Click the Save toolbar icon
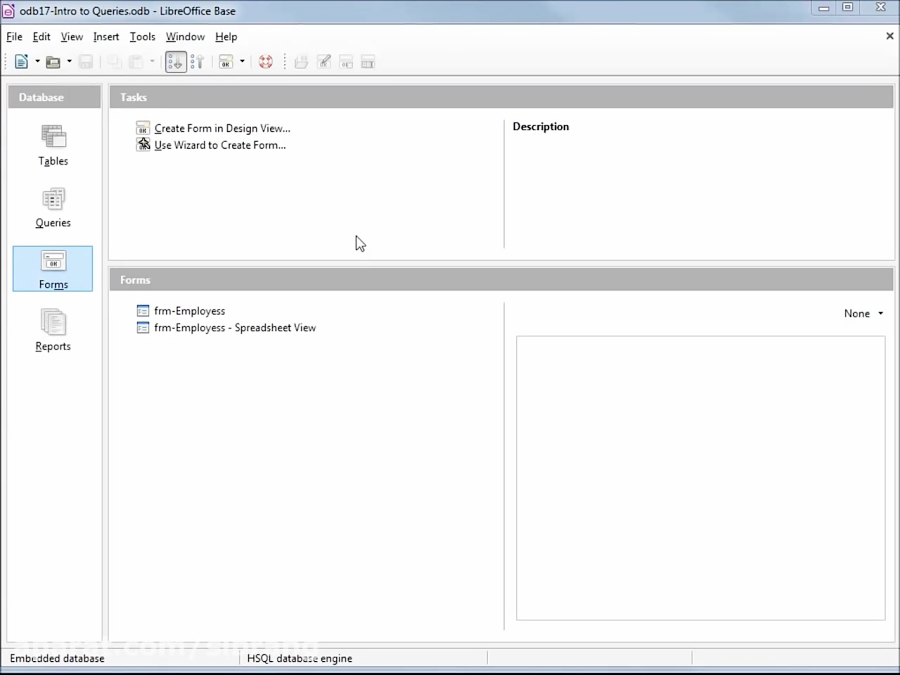 point(86,61)
